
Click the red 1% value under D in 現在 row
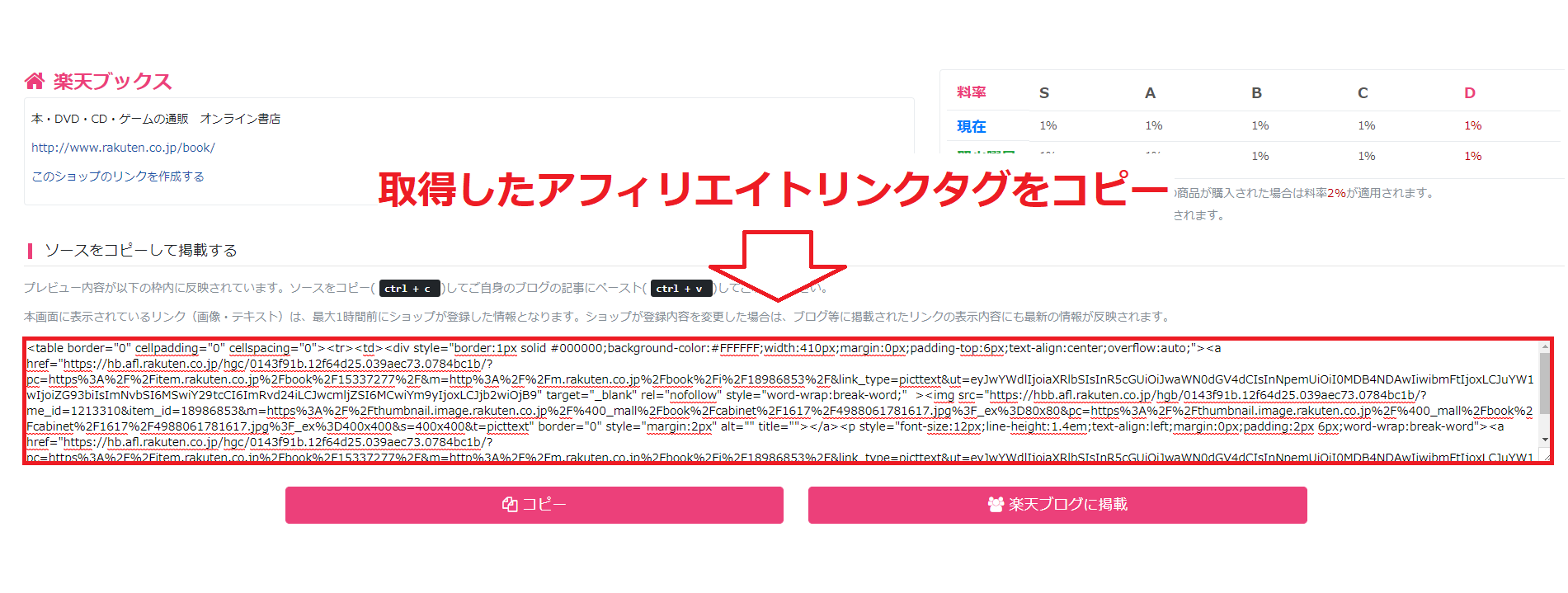[x=1473, y=125]
